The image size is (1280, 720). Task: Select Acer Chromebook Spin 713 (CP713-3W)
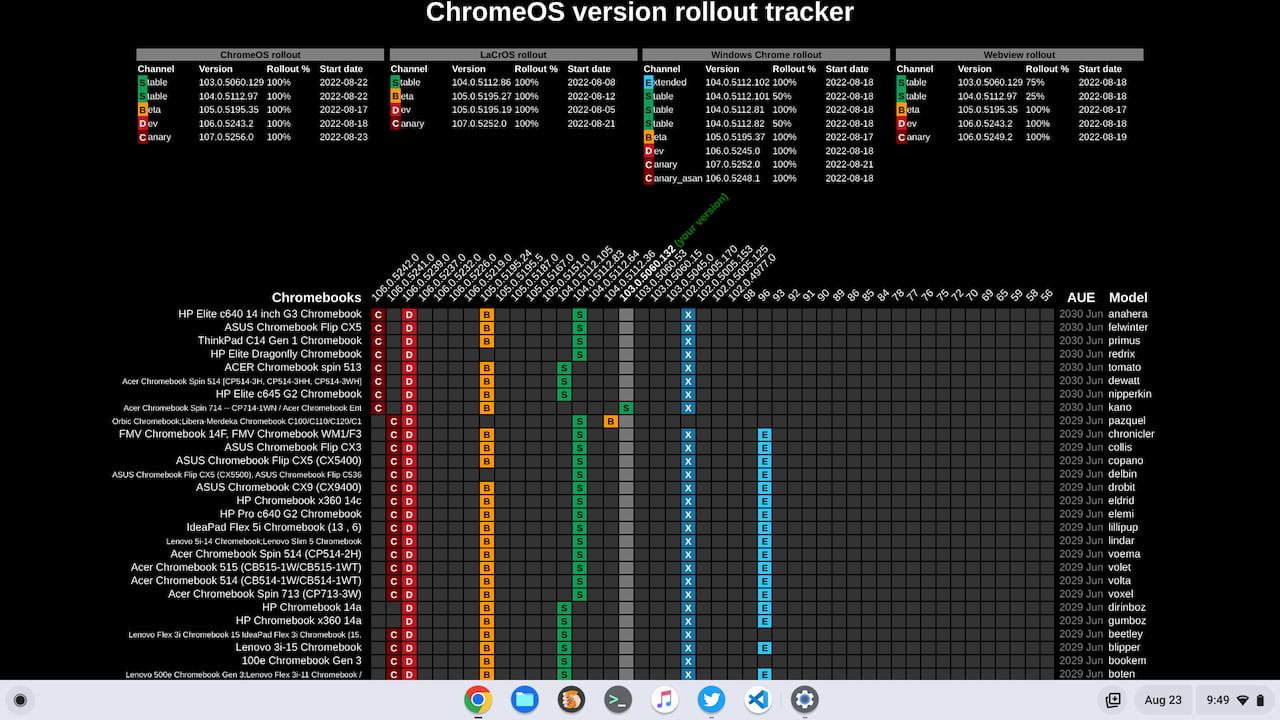[265, 594]
